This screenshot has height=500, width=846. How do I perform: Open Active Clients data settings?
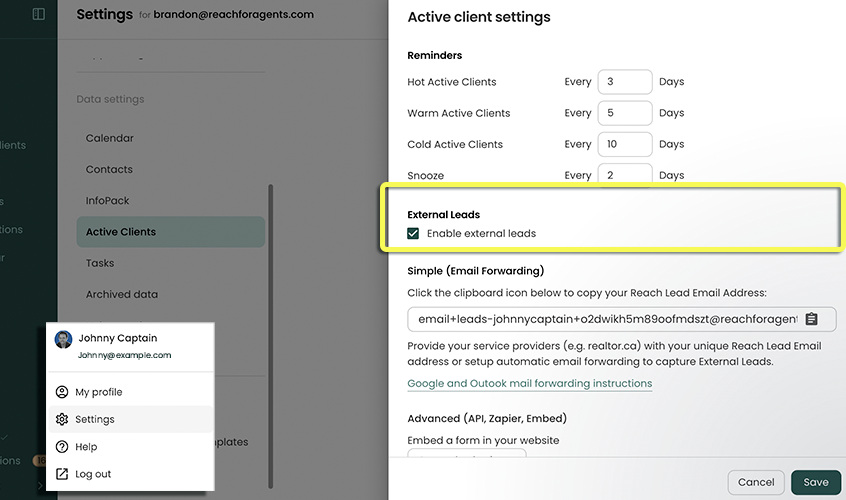pos(121,232)
